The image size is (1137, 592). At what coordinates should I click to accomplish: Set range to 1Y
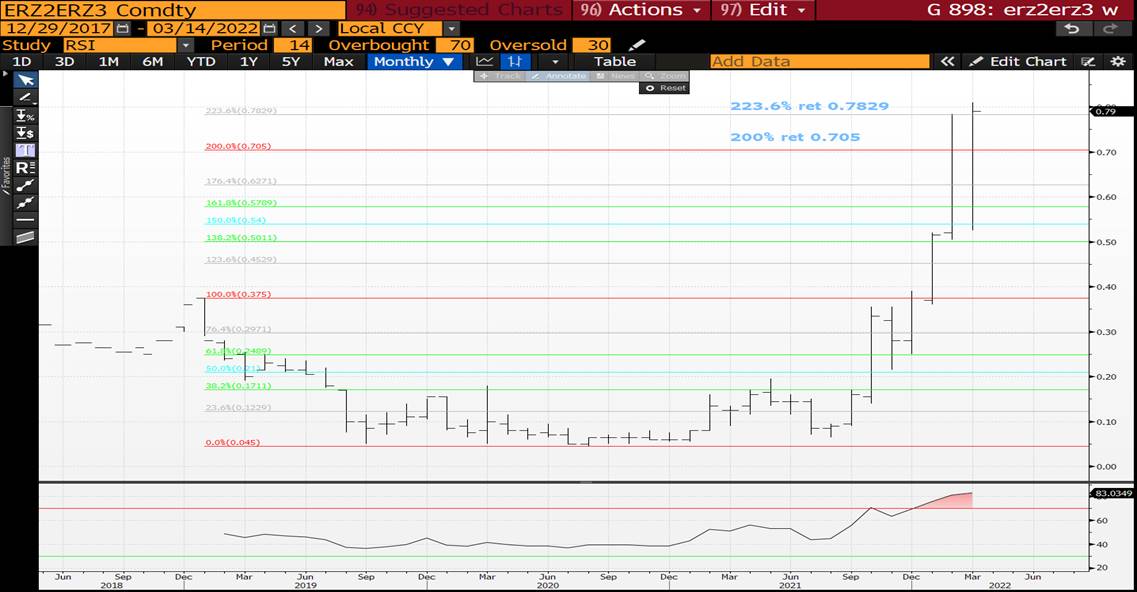pyautogui.click(x=249, y=62)
